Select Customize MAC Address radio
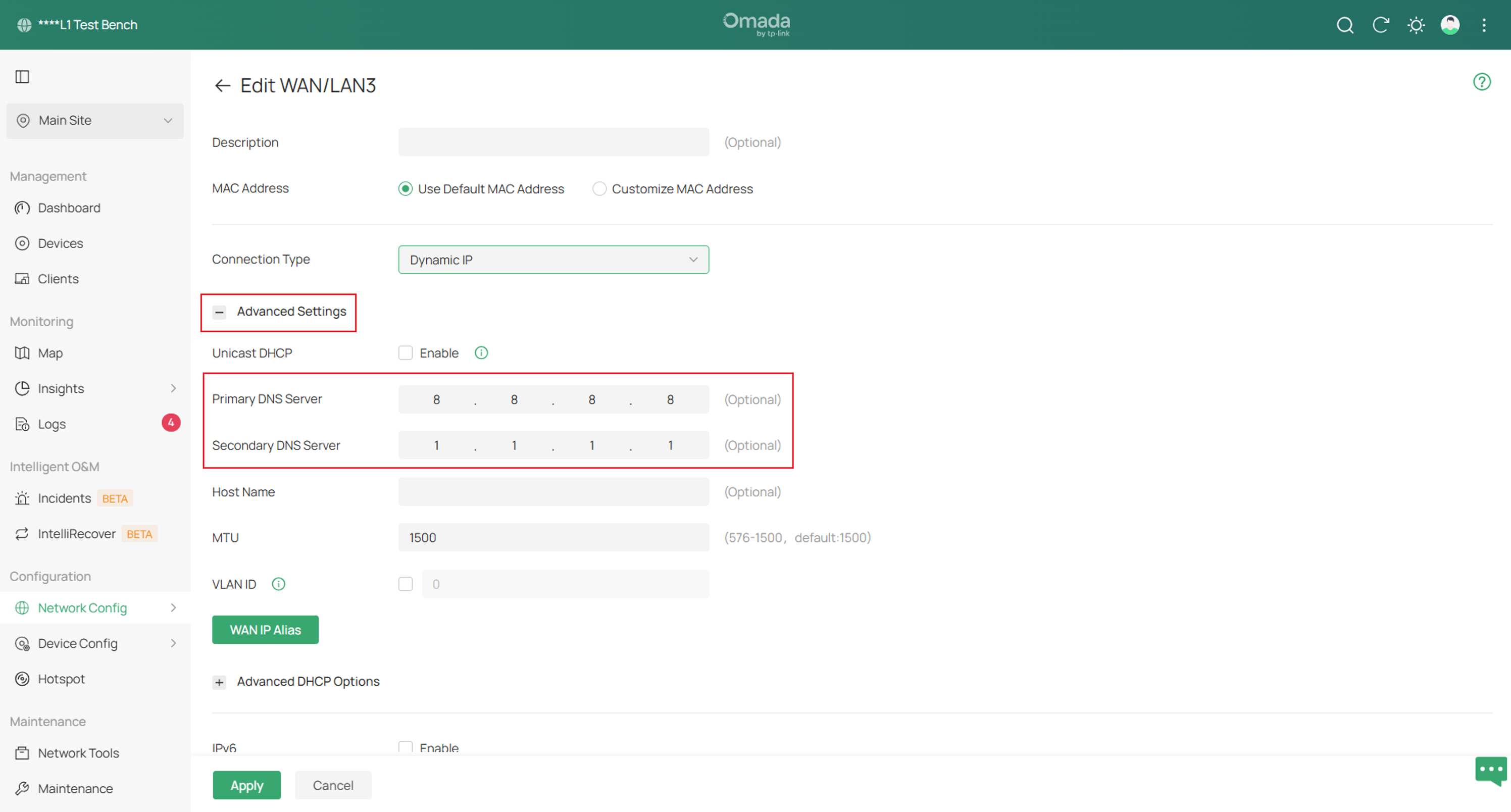Screen dimensions: 1511x812 599,189
